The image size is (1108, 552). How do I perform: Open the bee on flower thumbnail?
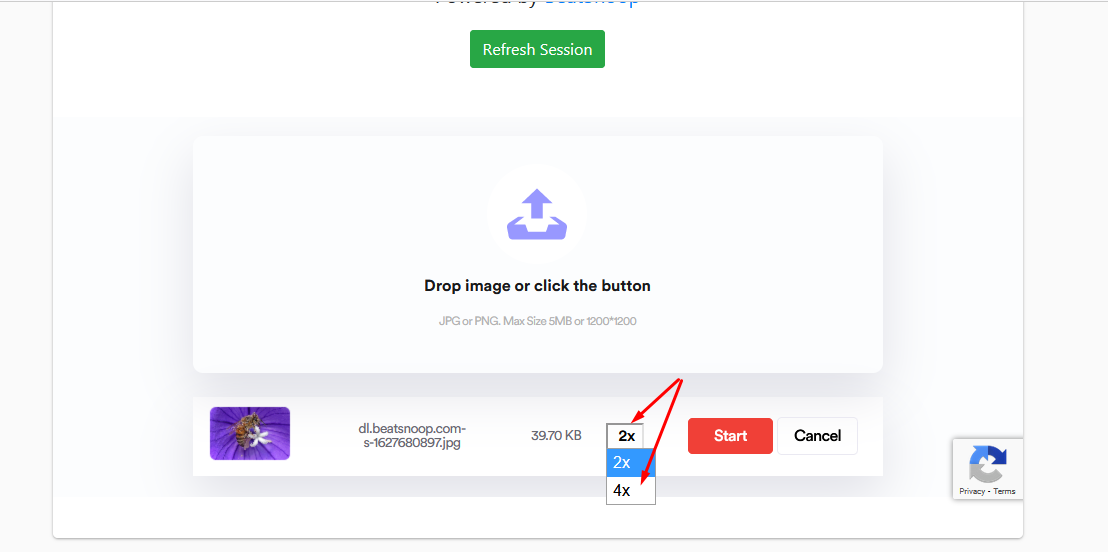click(x=249, y=433)
